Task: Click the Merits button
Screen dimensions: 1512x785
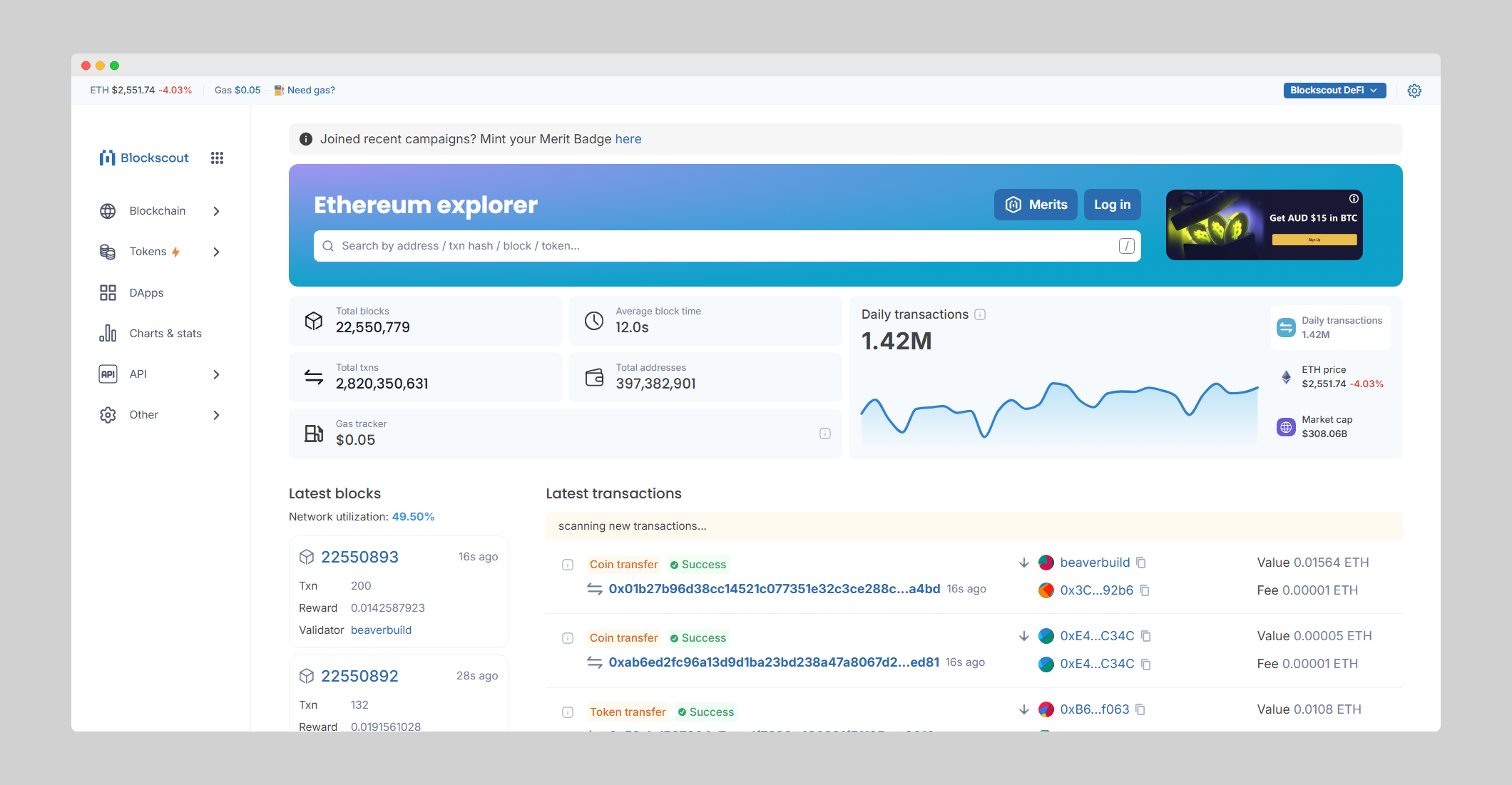Action: (x=1036, y=205)
